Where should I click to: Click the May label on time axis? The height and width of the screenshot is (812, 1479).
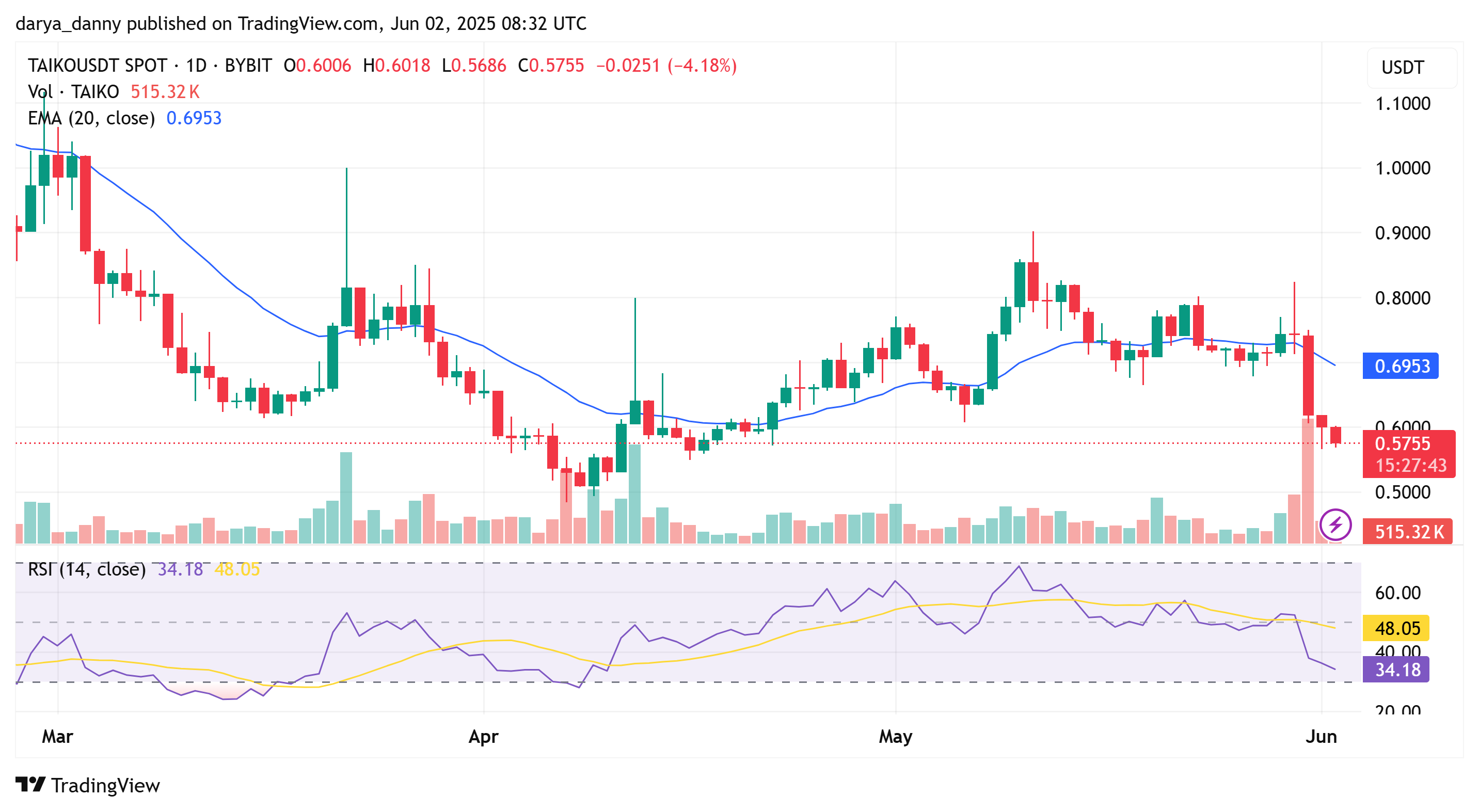click(895, 736)
